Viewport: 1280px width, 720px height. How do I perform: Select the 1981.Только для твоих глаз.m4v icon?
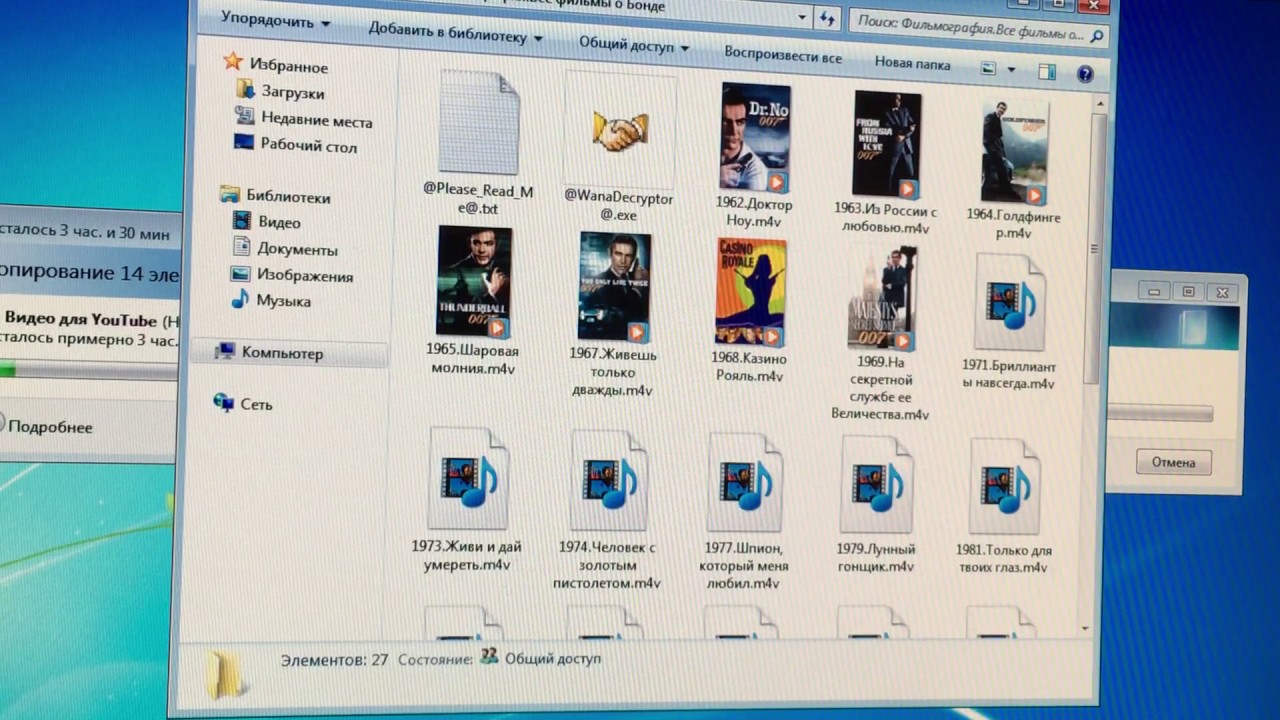[1005, 486]
